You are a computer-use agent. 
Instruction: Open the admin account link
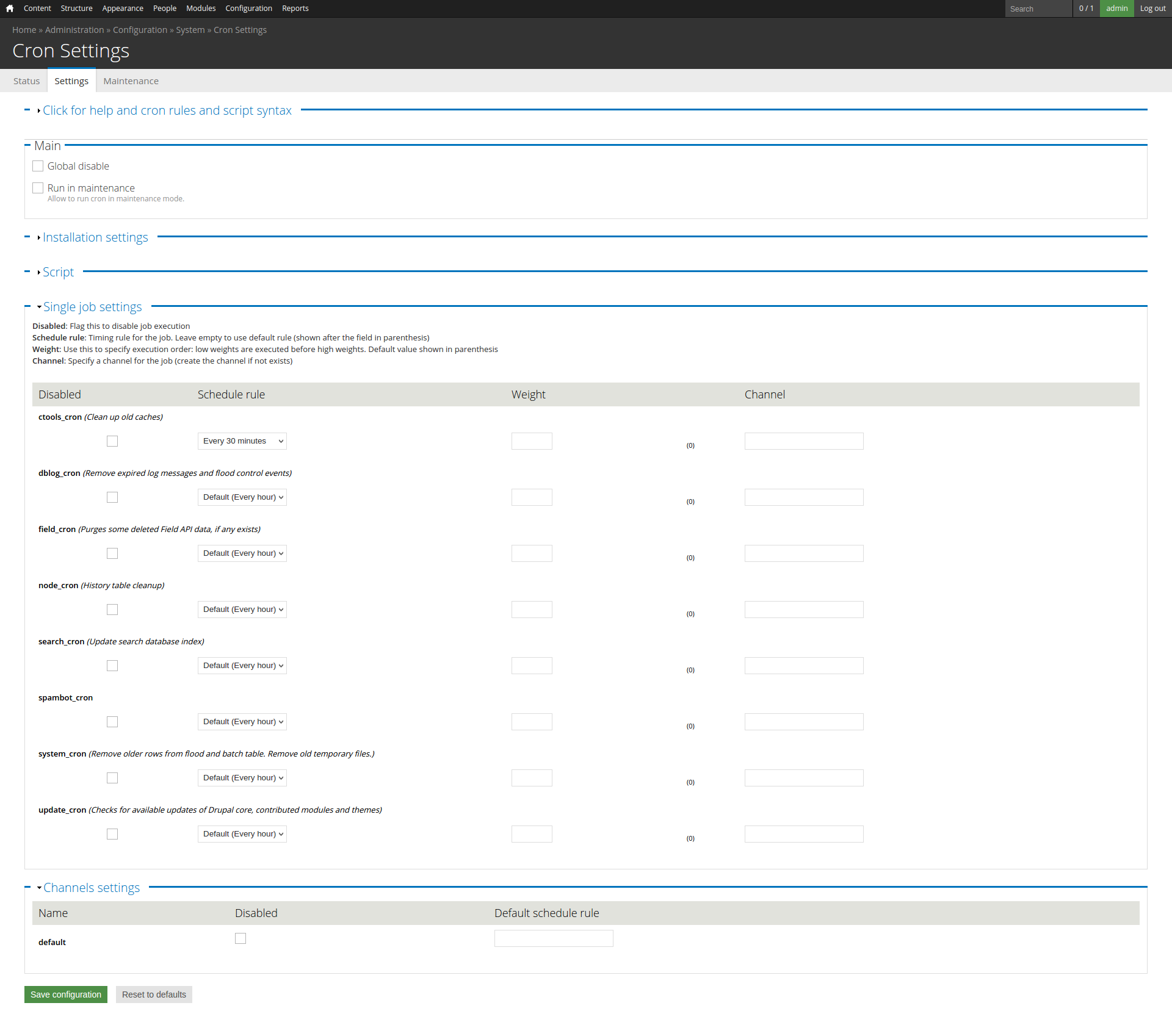pos(1116,9)
